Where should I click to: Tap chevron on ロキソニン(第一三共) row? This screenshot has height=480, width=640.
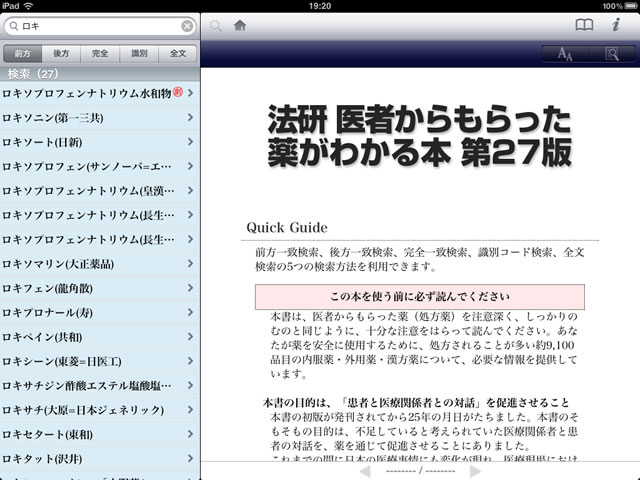click(x=191, y=118)
